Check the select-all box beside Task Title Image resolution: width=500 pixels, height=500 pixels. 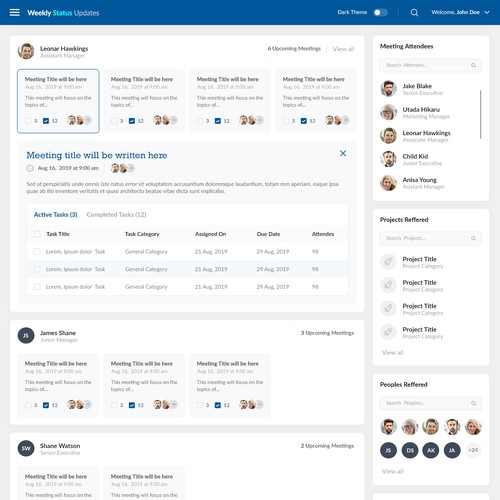(37, 234)
